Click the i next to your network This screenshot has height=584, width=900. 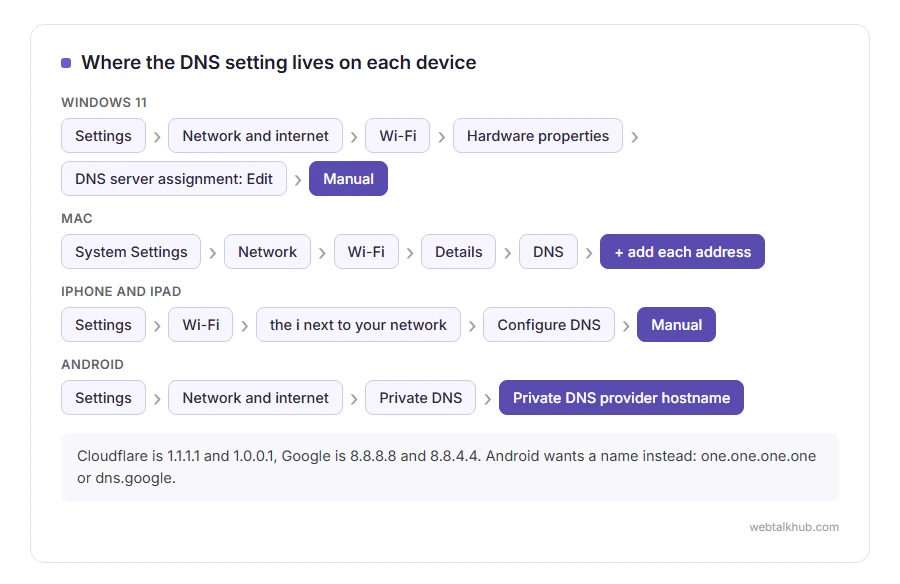[358, 324]
